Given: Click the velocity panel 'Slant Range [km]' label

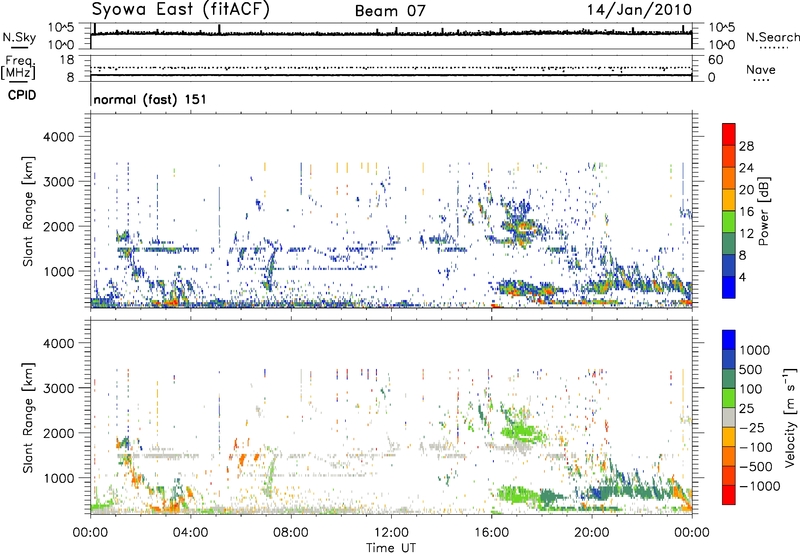Looking at the screenshot, I should 28,417.
